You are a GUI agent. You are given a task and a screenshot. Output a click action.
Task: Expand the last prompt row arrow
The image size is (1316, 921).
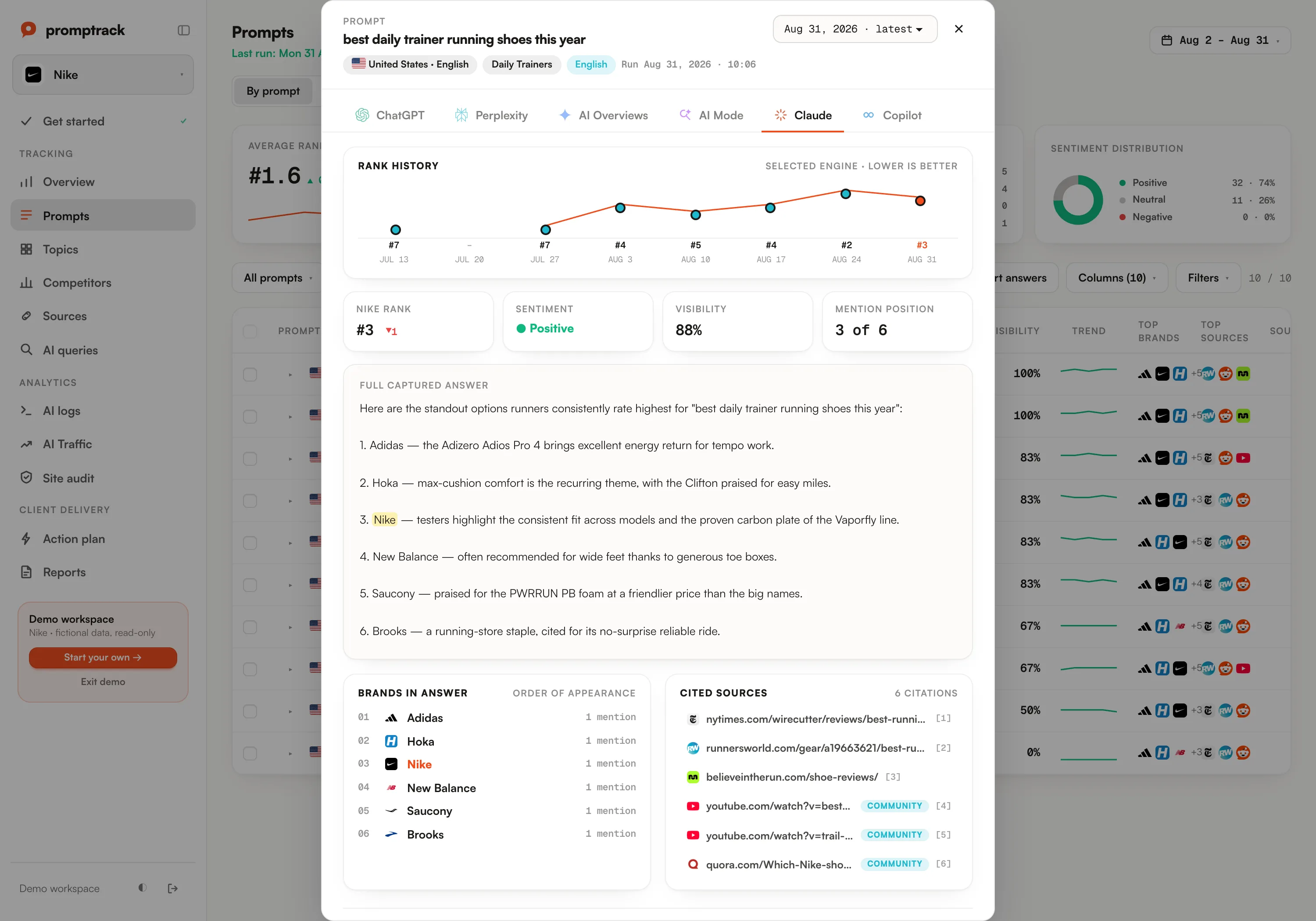290,753
